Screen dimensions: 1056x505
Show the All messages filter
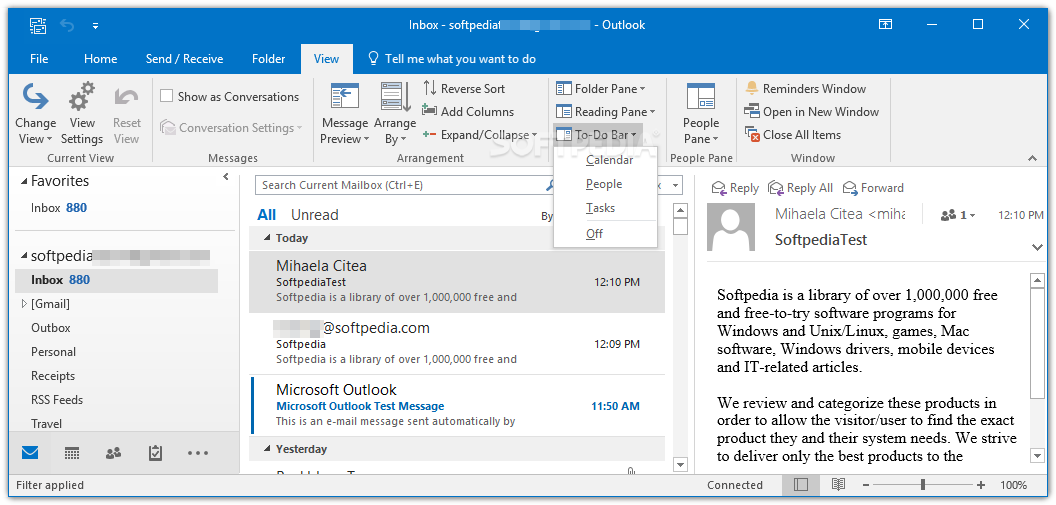267,215
